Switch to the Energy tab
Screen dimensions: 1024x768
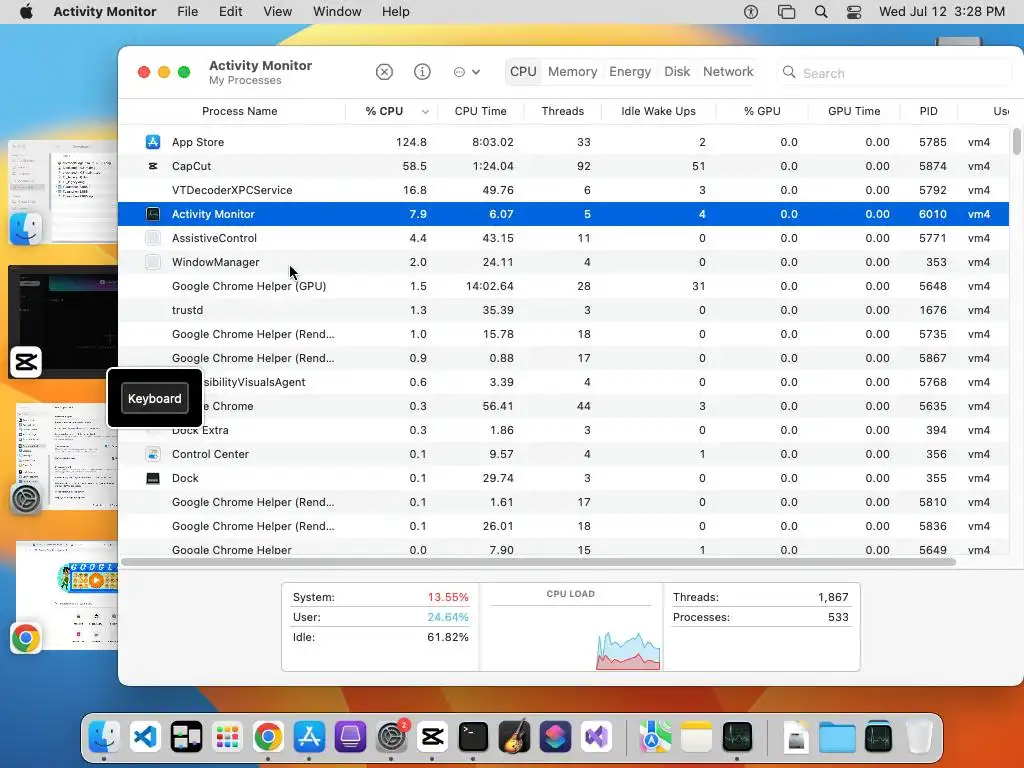[630, 72]
